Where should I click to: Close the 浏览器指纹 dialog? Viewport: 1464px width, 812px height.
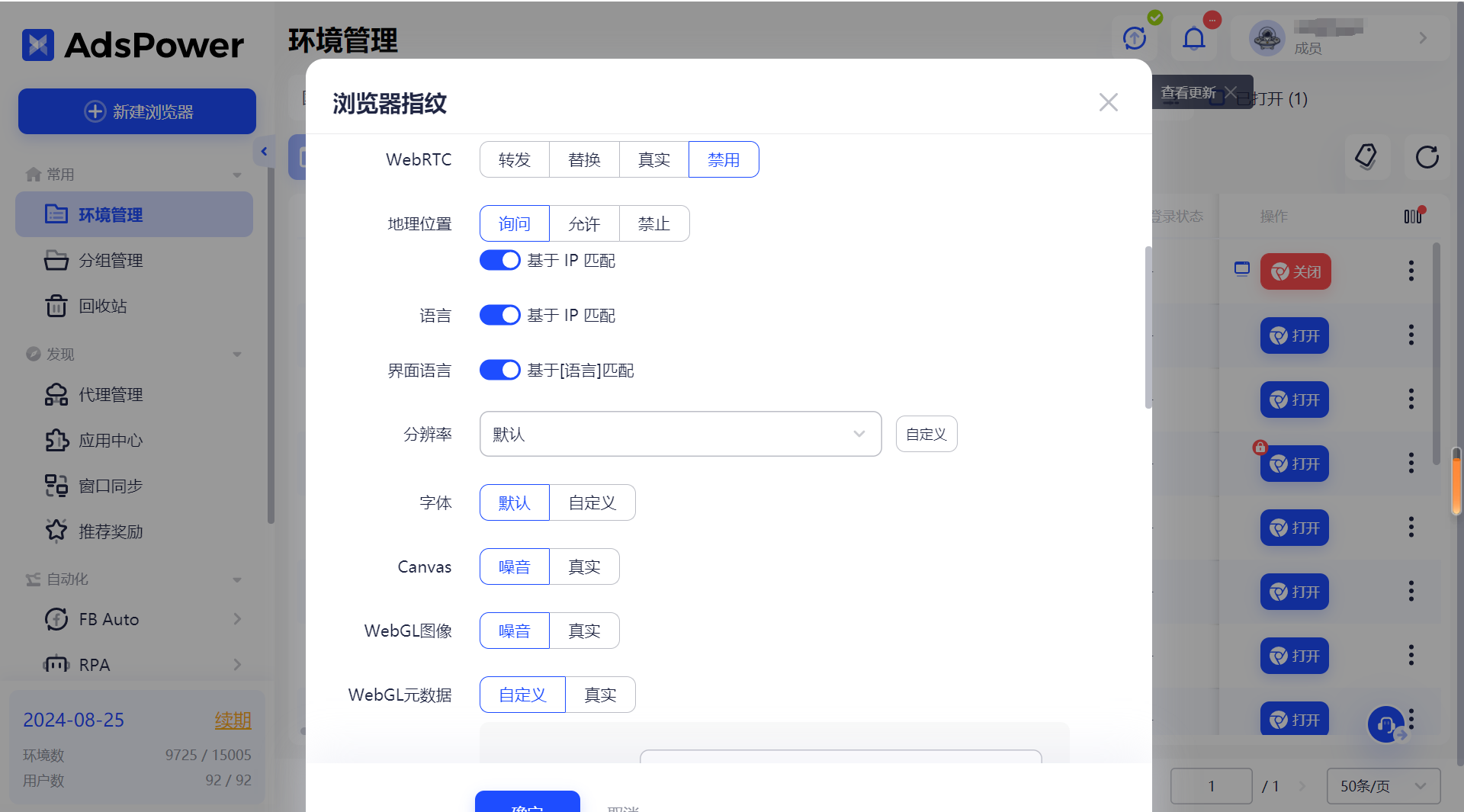pos(1108,102)
